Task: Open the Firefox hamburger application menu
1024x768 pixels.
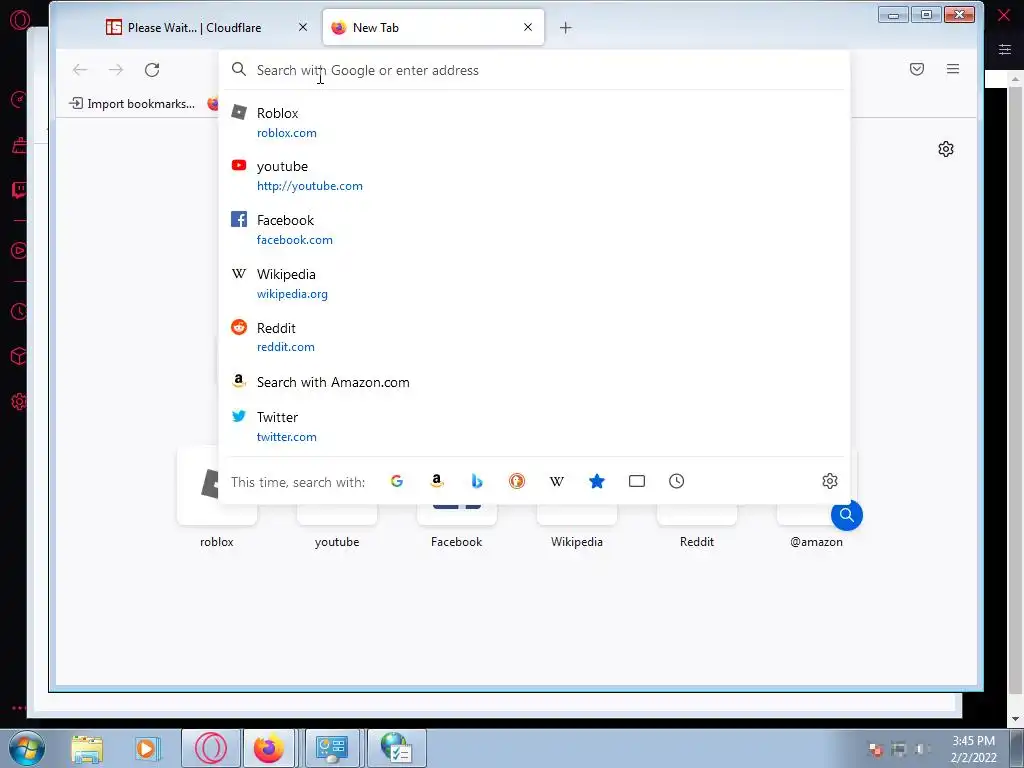Action: [x=953, y=69]
